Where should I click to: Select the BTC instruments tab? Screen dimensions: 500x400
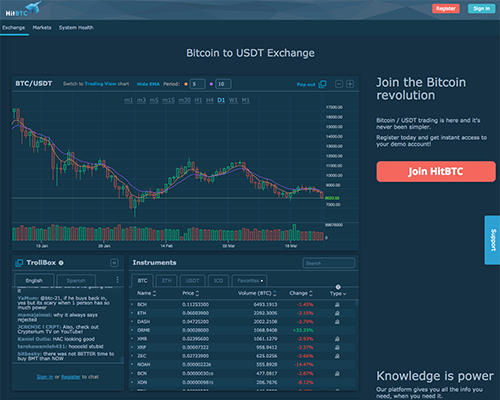pos(142,281)
